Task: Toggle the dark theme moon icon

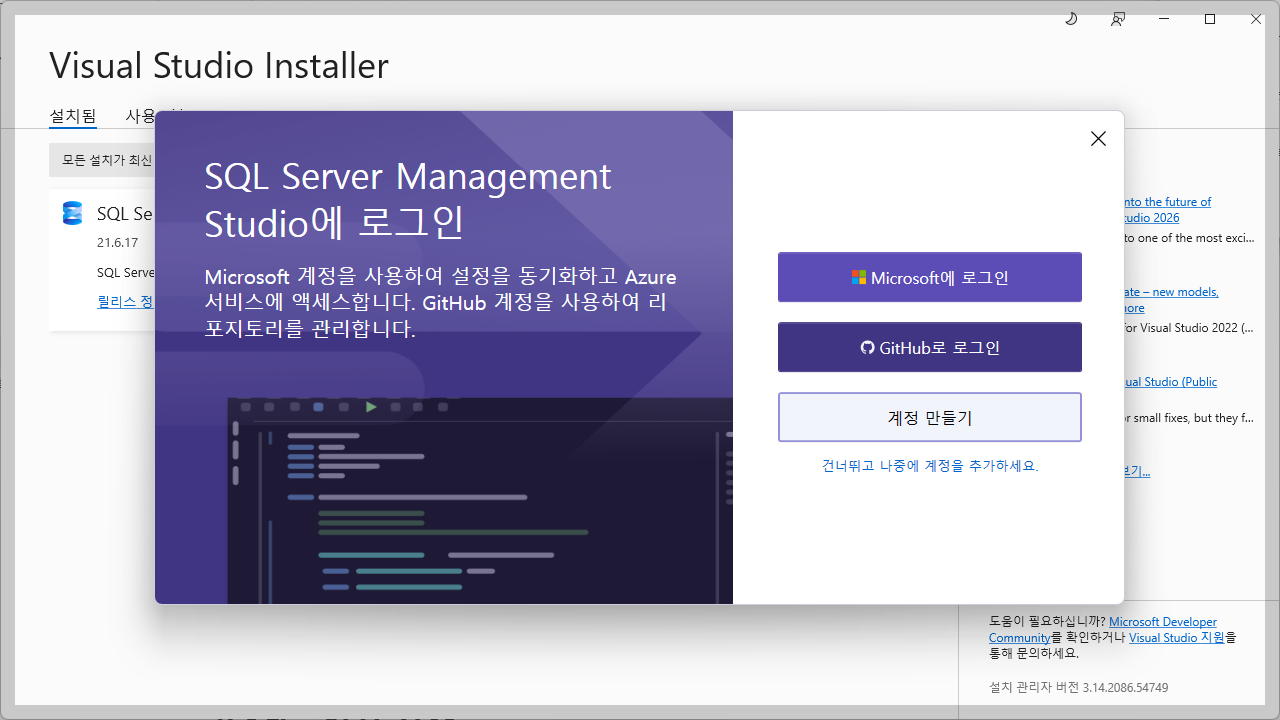Action: click(x=1071, y=19)
